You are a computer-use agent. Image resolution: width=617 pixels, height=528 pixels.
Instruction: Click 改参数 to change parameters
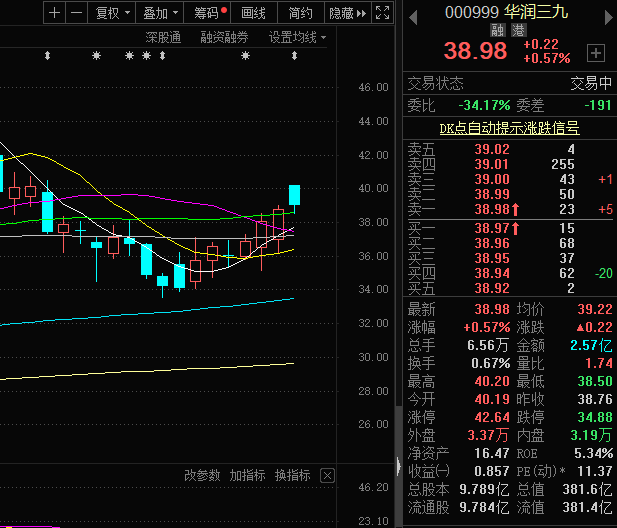[202, 475]
